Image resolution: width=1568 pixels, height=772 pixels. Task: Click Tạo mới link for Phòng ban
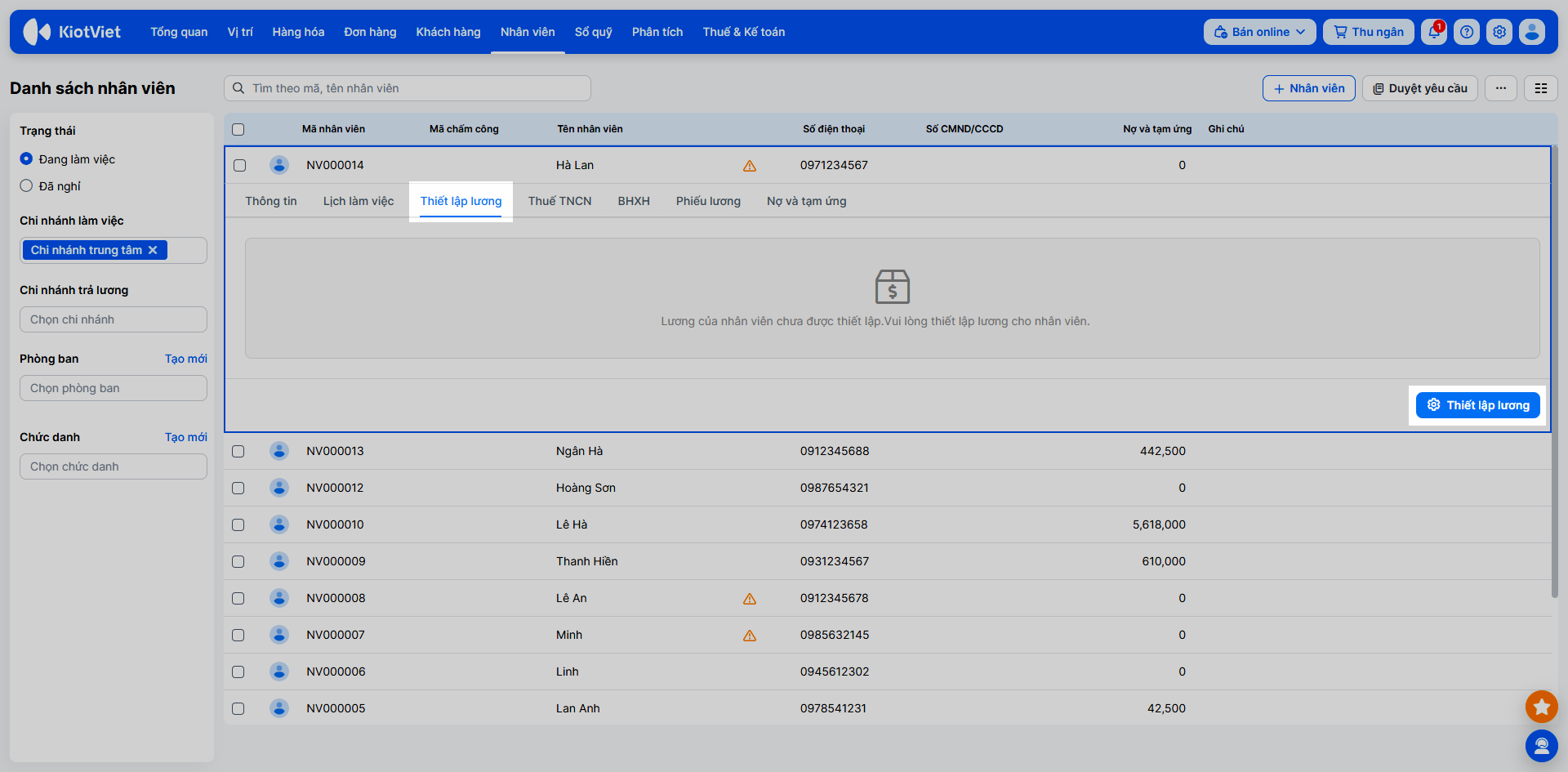[186, 359]
